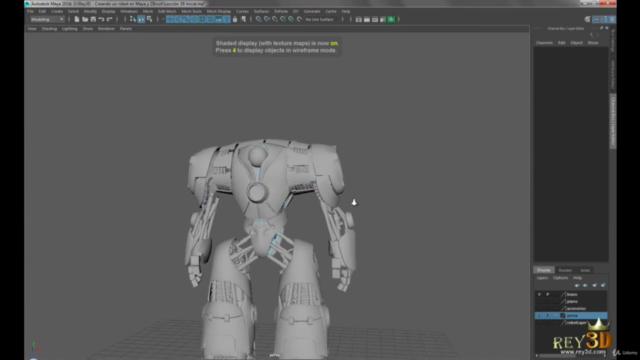Screen dimensions: 640x360
Task: Switch to Anim layer tab
Action: click(585, 270)
